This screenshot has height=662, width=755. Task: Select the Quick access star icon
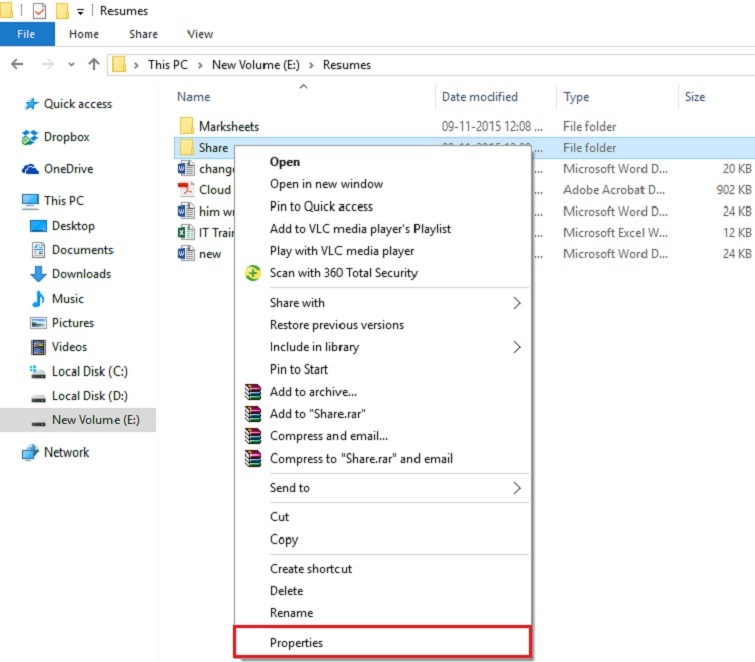(x=30, y=104)
